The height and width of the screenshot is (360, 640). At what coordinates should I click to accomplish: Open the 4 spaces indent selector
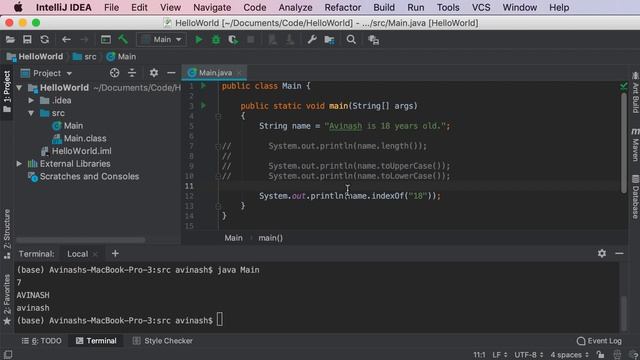point(569,355)
